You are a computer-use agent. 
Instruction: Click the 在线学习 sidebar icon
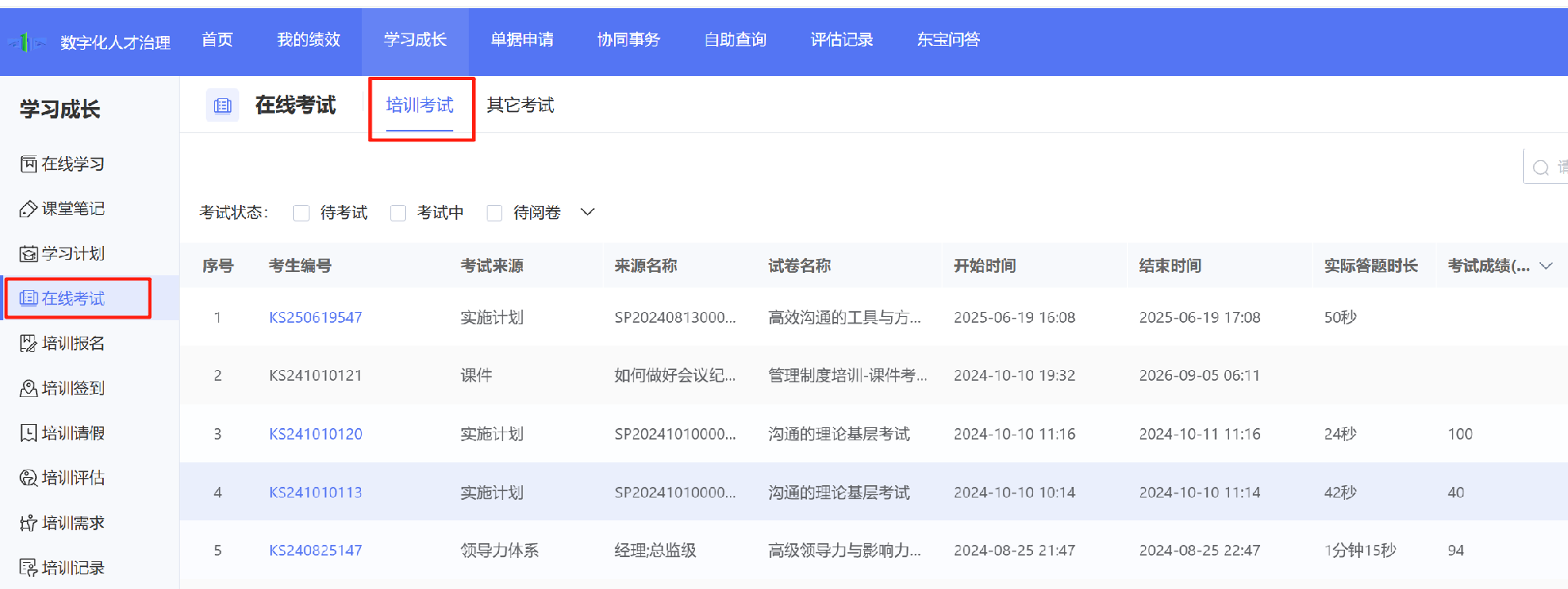(x=29, y=164)
